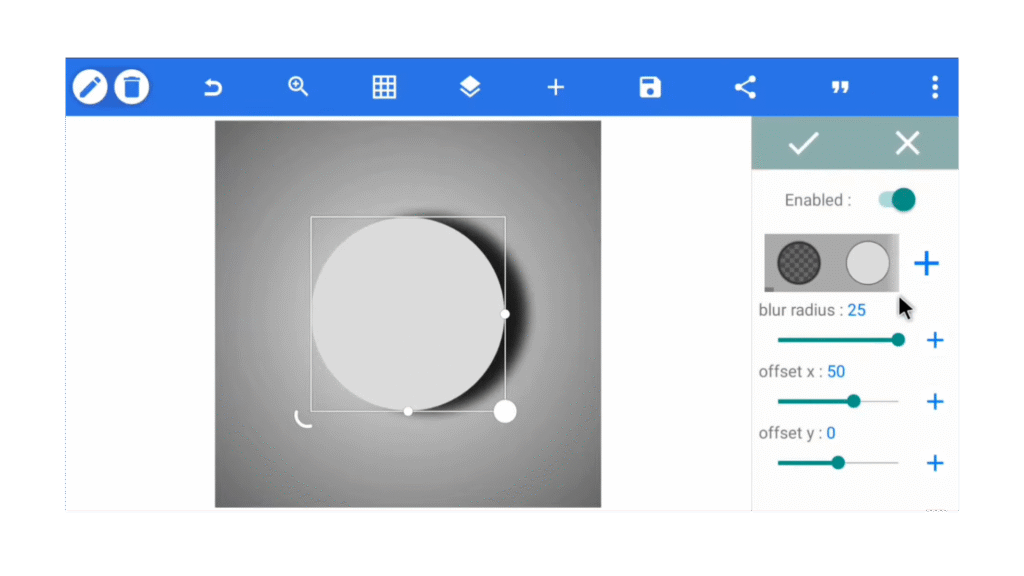Open the zoom magnifier tool
This screenshot has width=1024, height=576.
click(x=298, y=87)
